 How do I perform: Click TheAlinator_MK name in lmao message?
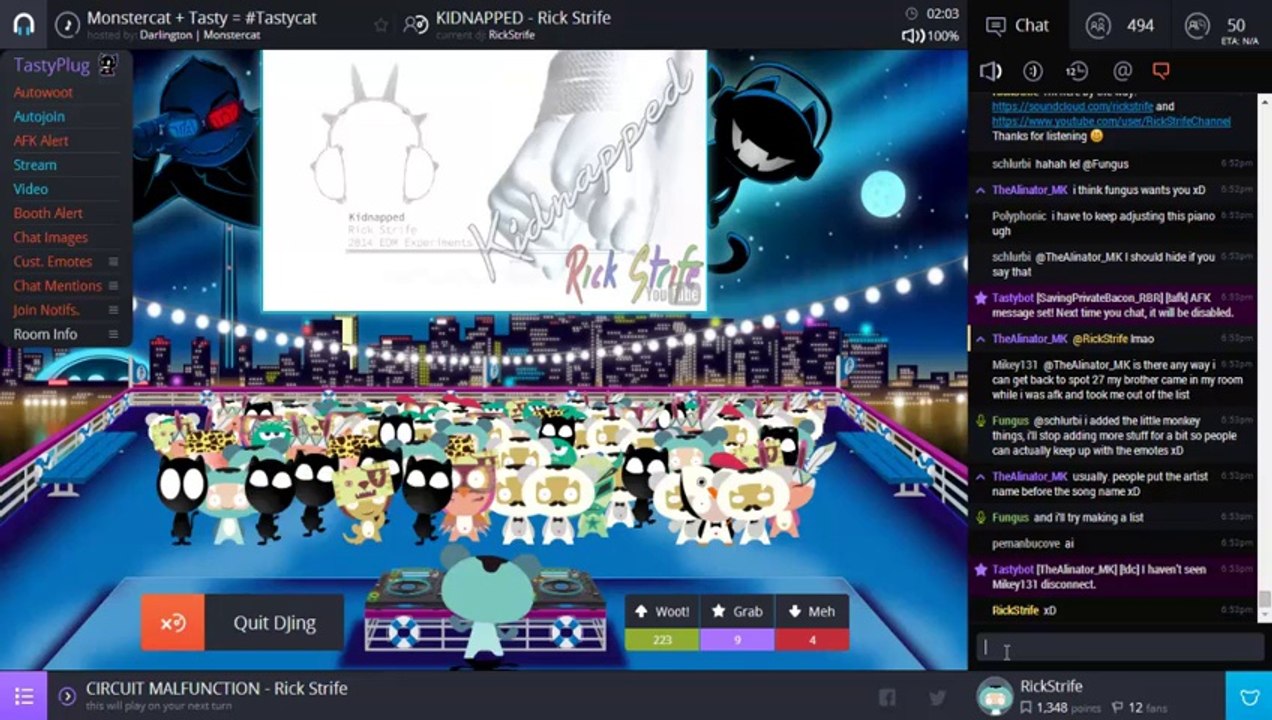coord(1030,339)
